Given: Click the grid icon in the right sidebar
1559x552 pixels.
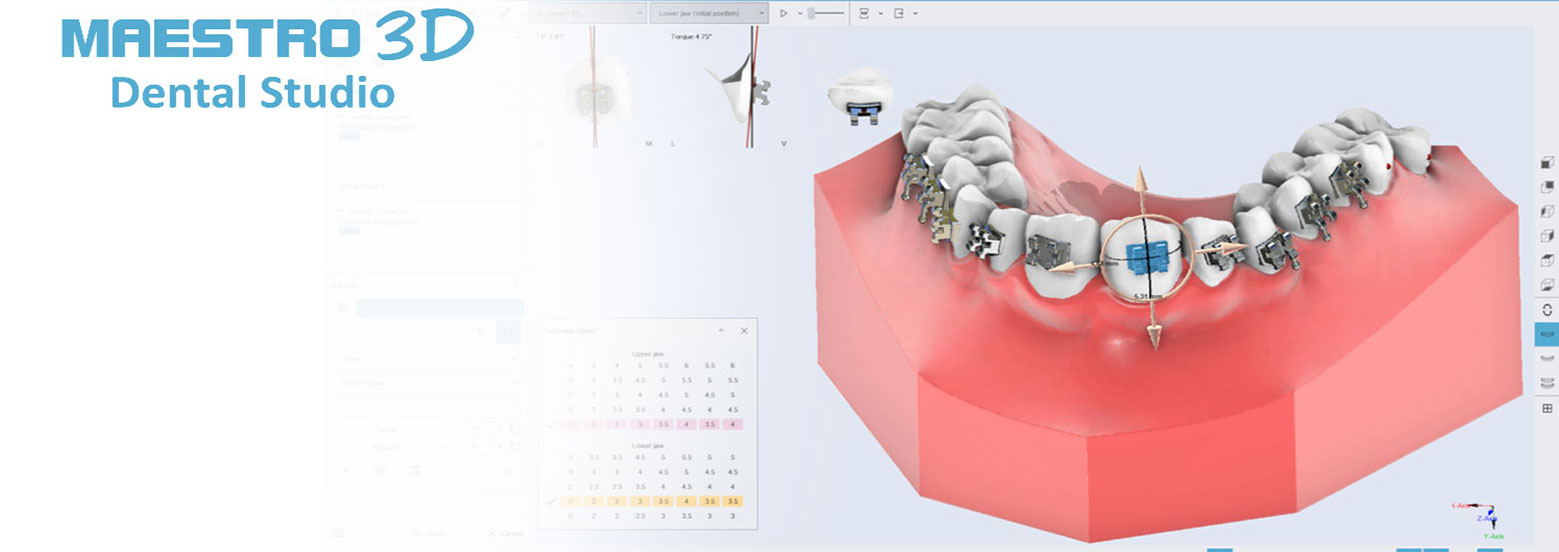Looking at the screenshot, I should coord(1547,408).
